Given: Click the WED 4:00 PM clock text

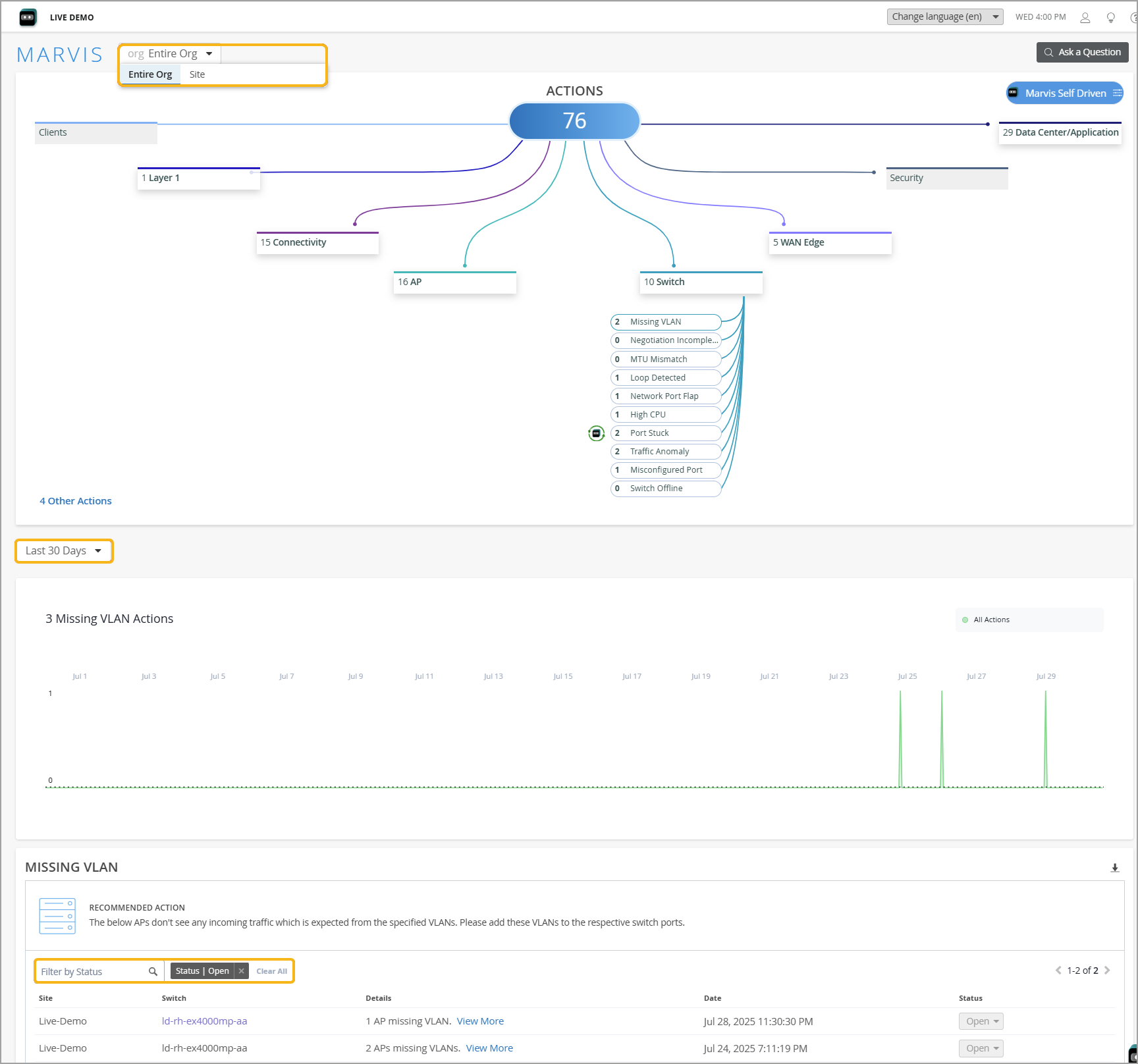Looking at the screenshot, I should 1041,17.
